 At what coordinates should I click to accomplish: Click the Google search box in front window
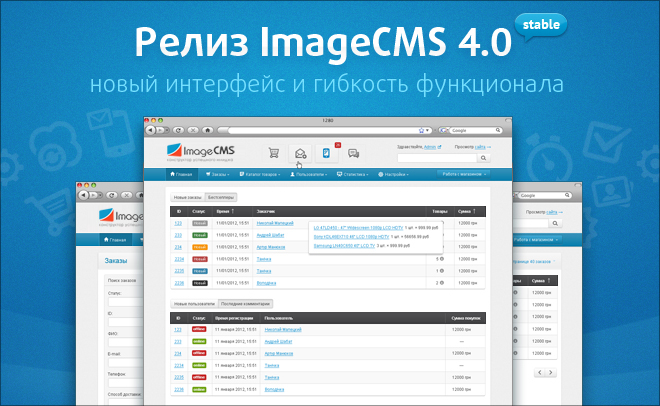point(473,130)
